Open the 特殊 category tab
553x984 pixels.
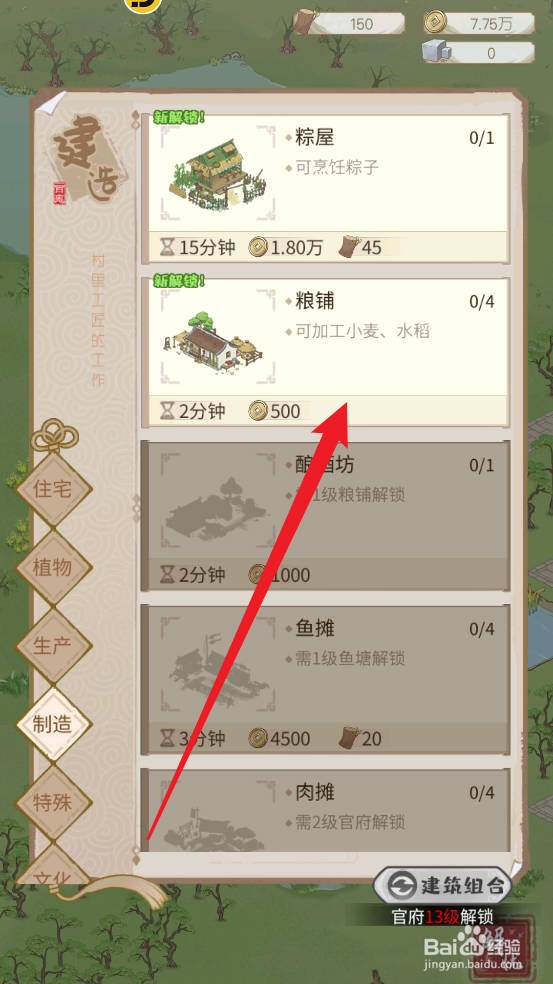[53, 803]
